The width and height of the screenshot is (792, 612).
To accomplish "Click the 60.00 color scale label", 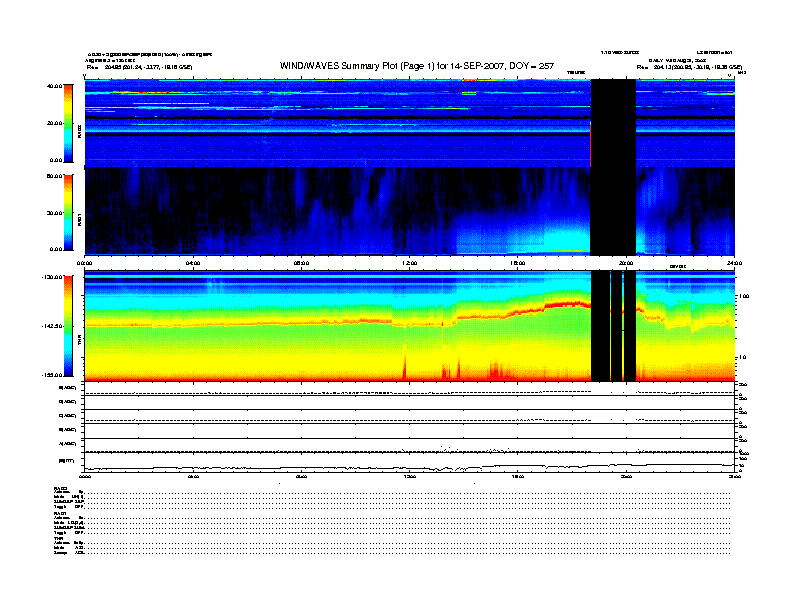I will click(54, 176).
